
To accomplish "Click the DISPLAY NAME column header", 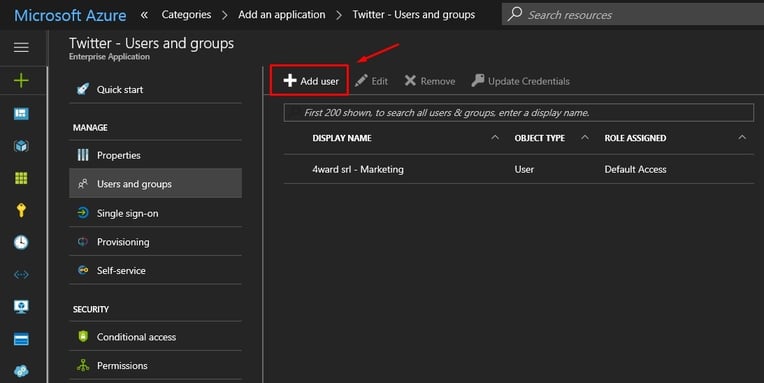I will (x=342, y=138).
